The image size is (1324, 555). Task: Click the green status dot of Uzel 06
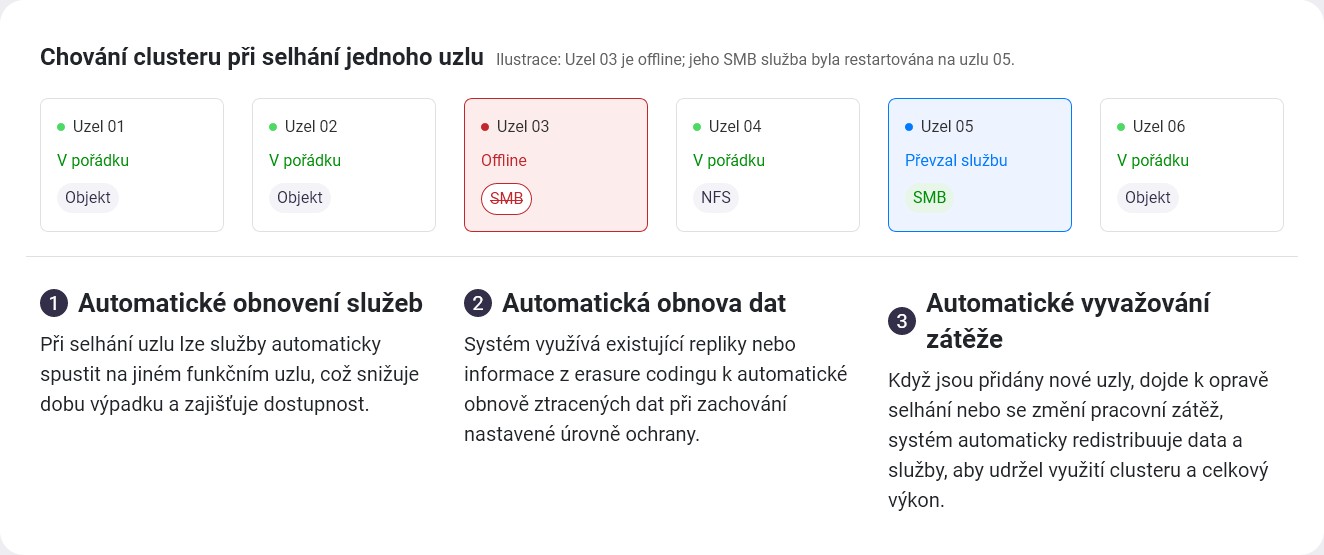click(x=1121, y=127)
